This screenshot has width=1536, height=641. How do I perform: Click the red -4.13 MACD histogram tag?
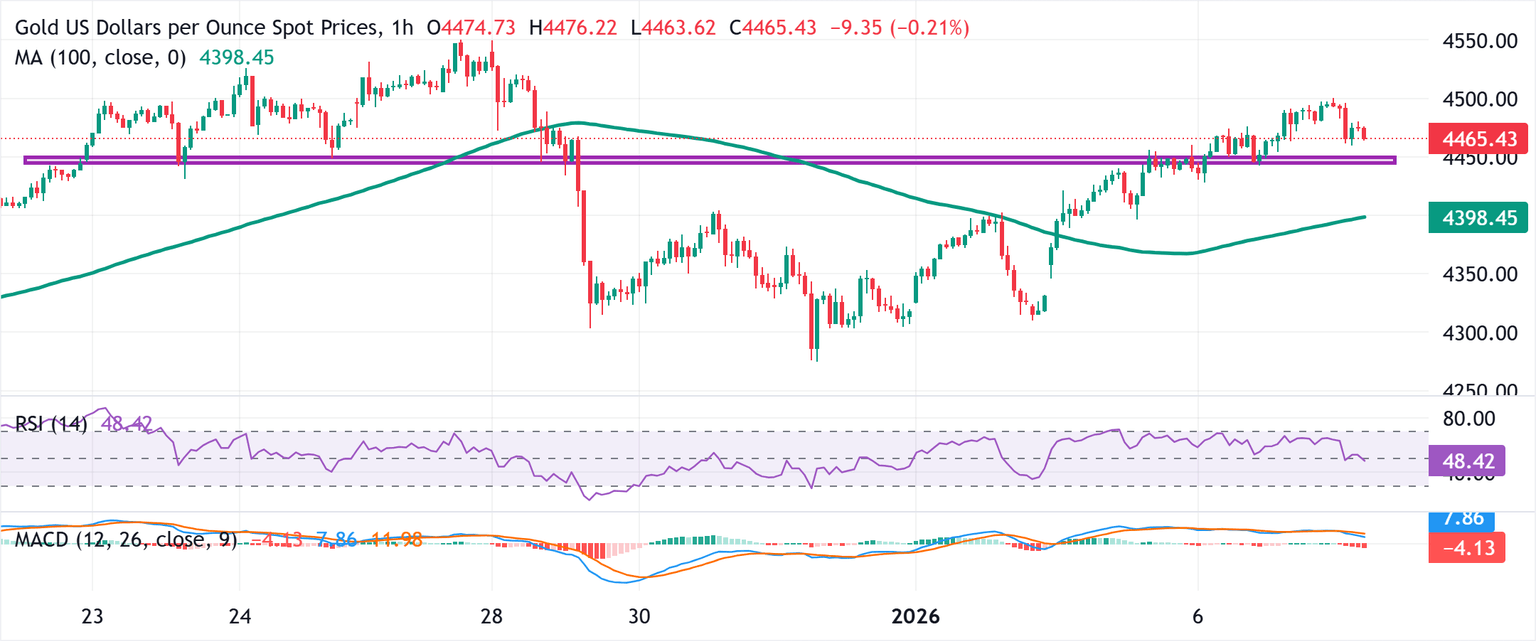pyautogui.click(x=1465, y=546)
